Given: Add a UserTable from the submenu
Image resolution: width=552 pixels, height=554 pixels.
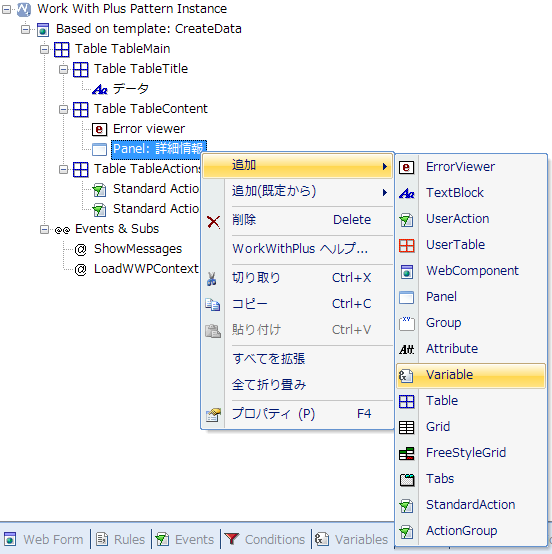Looking at the screenshot, I should click(x=471, y=246).
